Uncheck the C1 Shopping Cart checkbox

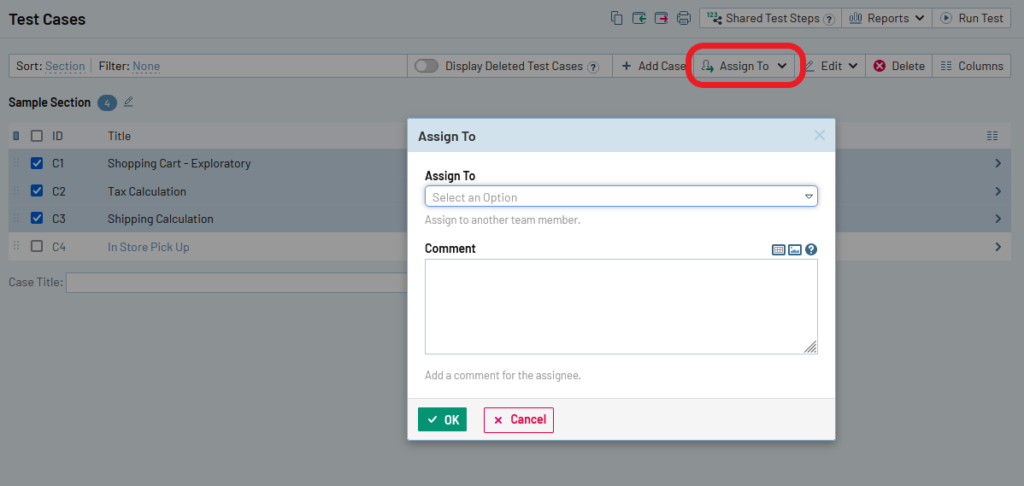point(37,163)
